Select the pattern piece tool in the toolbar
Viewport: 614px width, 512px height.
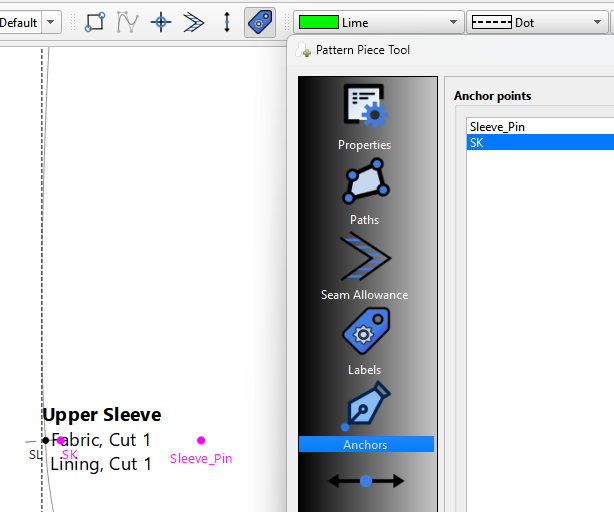coord(95,22)
